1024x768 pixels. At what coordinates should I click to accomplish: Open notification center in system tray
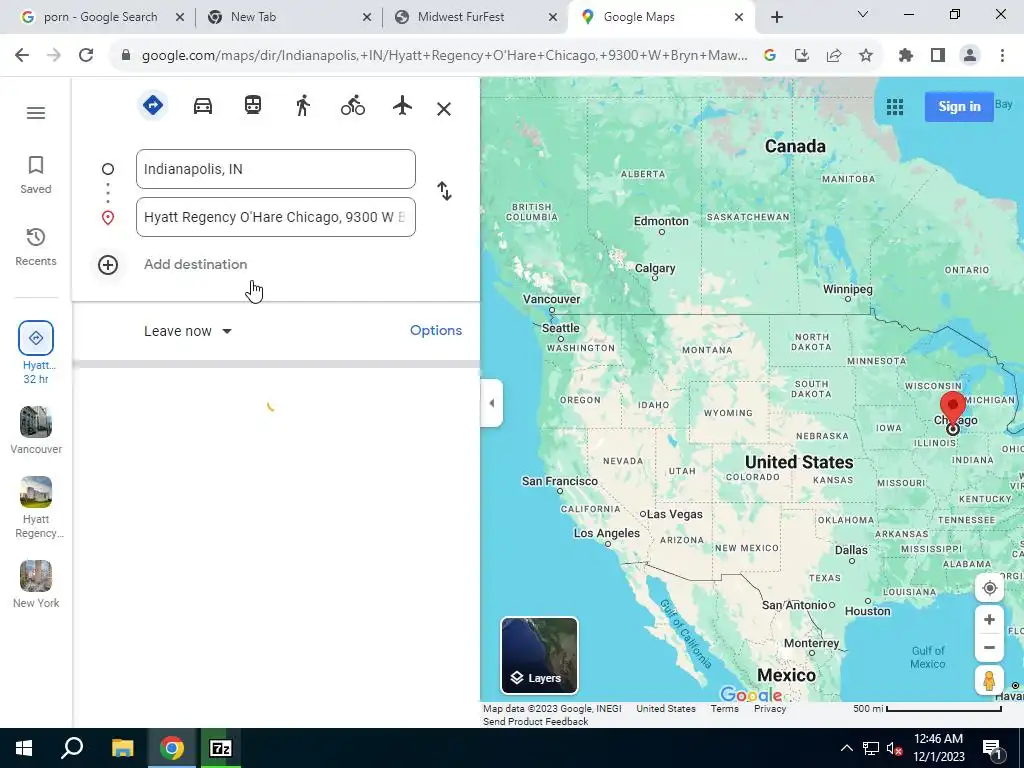pos(992,748)
